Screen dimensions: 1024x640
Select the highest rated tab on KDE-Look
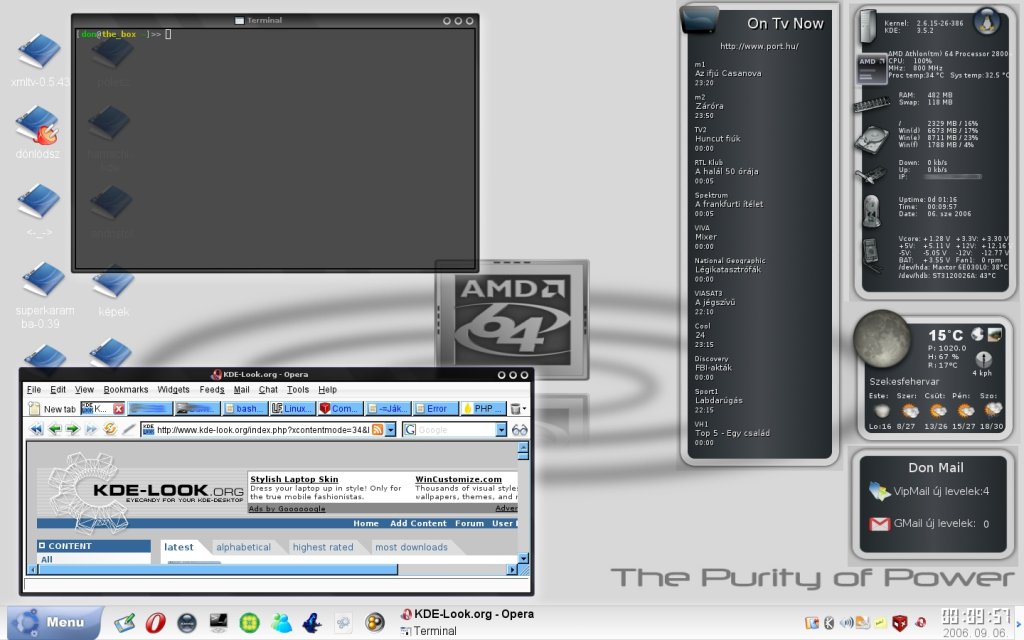click(323, 547)
